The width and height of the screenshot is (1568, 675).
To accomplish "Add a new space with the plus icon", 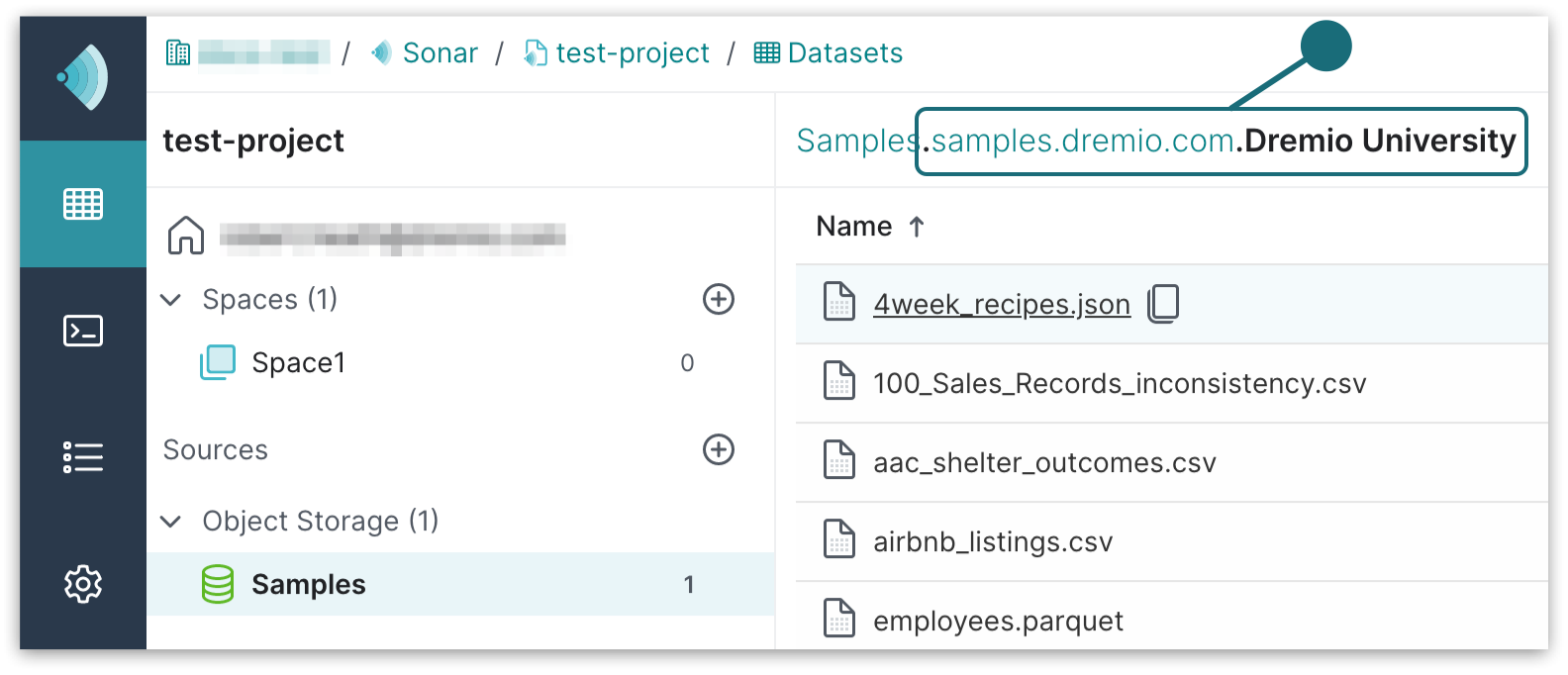I will [x=718, y=299].
